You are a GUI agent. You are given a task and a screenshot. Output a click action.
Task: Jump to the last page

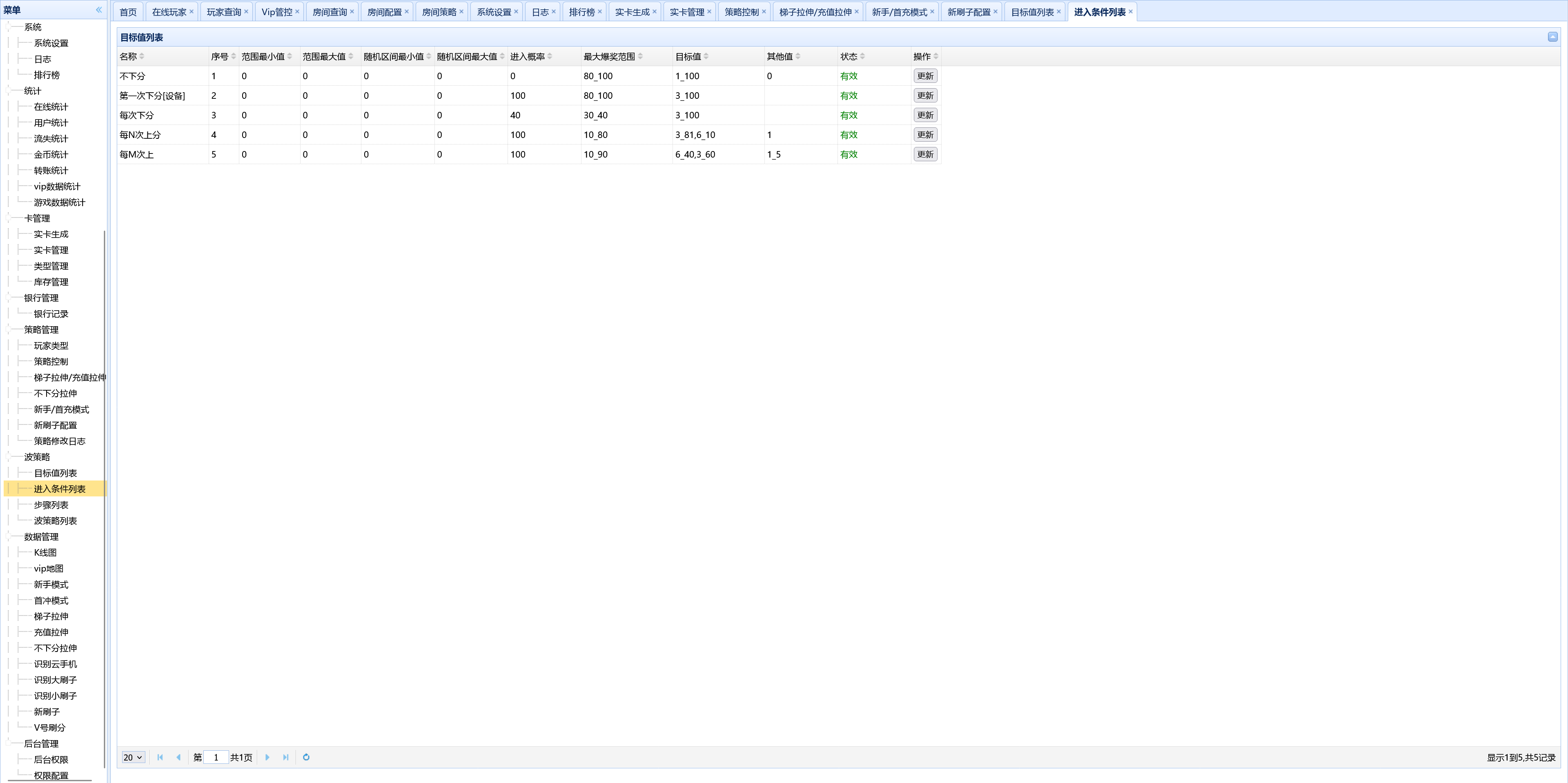tap(285, 757)
